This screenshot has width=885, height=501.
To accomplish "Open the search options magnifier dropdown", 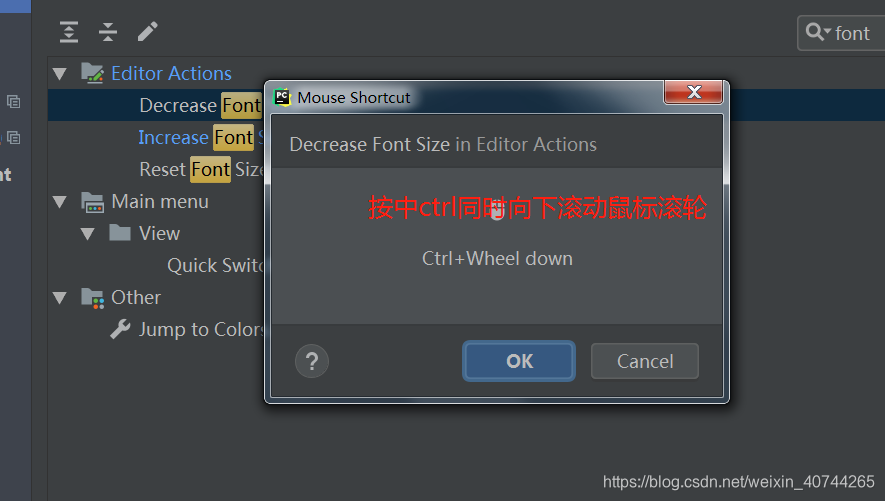I will pyautogui.click(x=818, y=32).
